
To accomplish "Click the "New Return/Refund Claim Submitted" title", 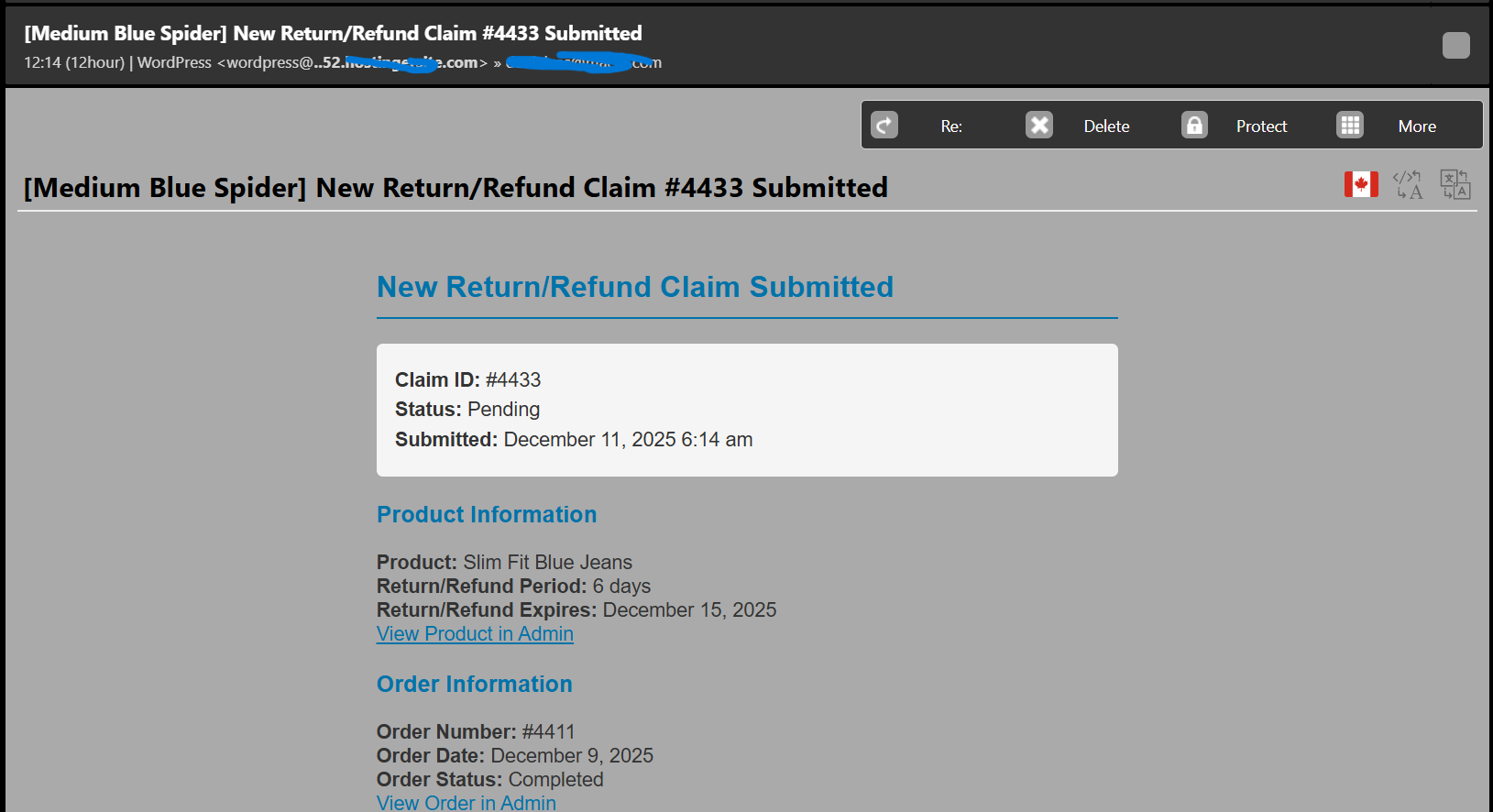I will point(635,287).
